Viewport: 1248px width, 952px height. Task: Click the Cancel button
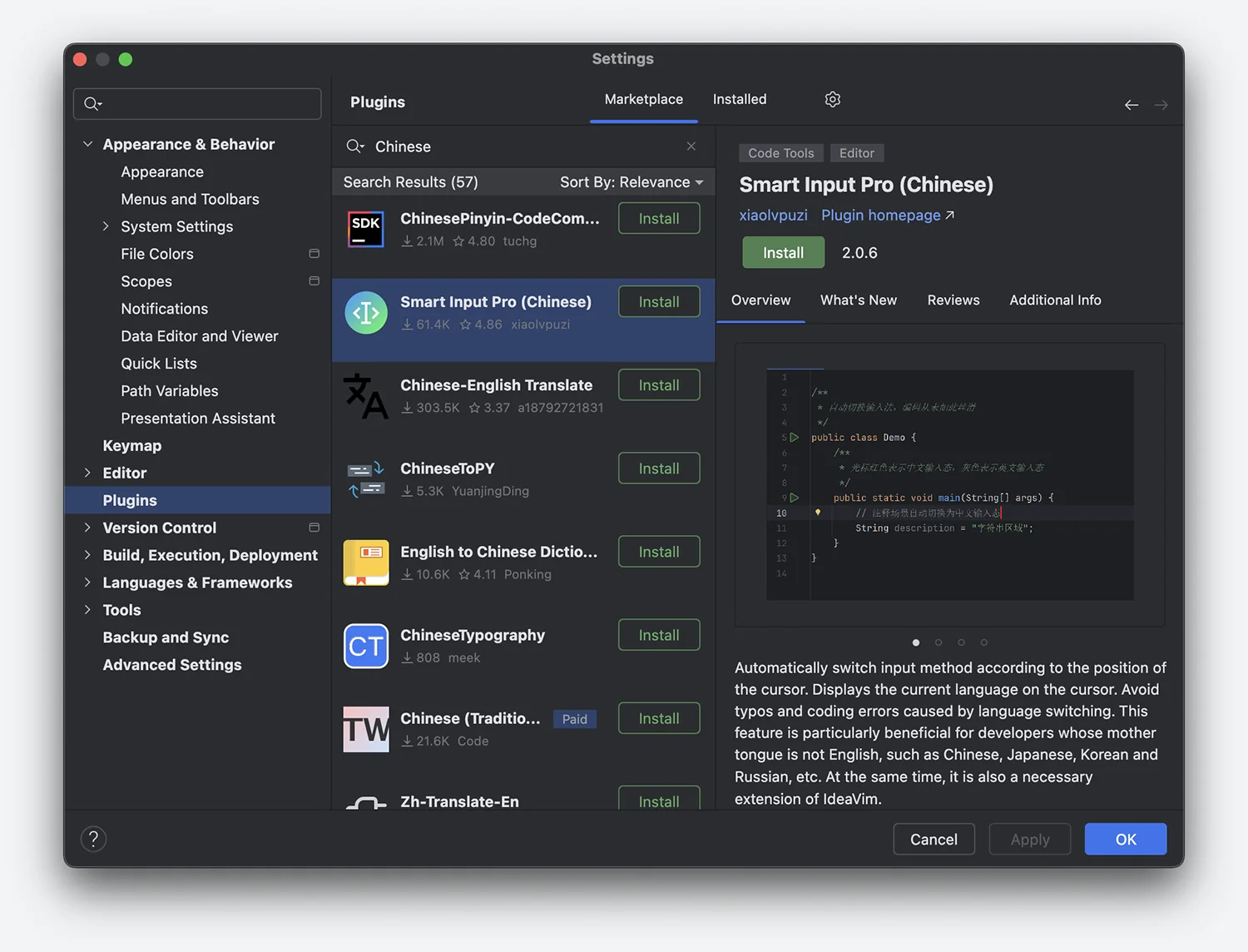pyautogui.click(x=934, y=839)
